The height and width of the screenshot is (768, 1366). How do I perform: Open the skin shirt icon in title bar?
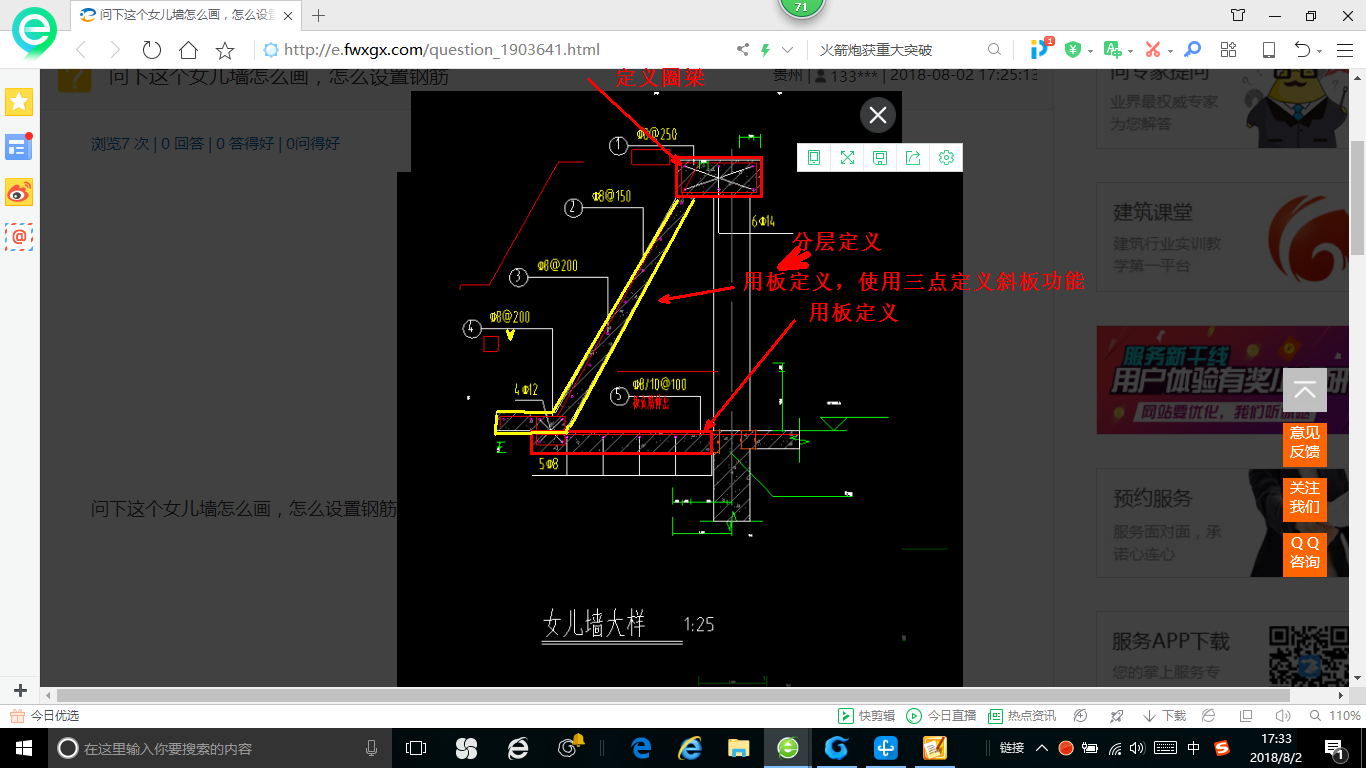click(x=1238, y=15)
